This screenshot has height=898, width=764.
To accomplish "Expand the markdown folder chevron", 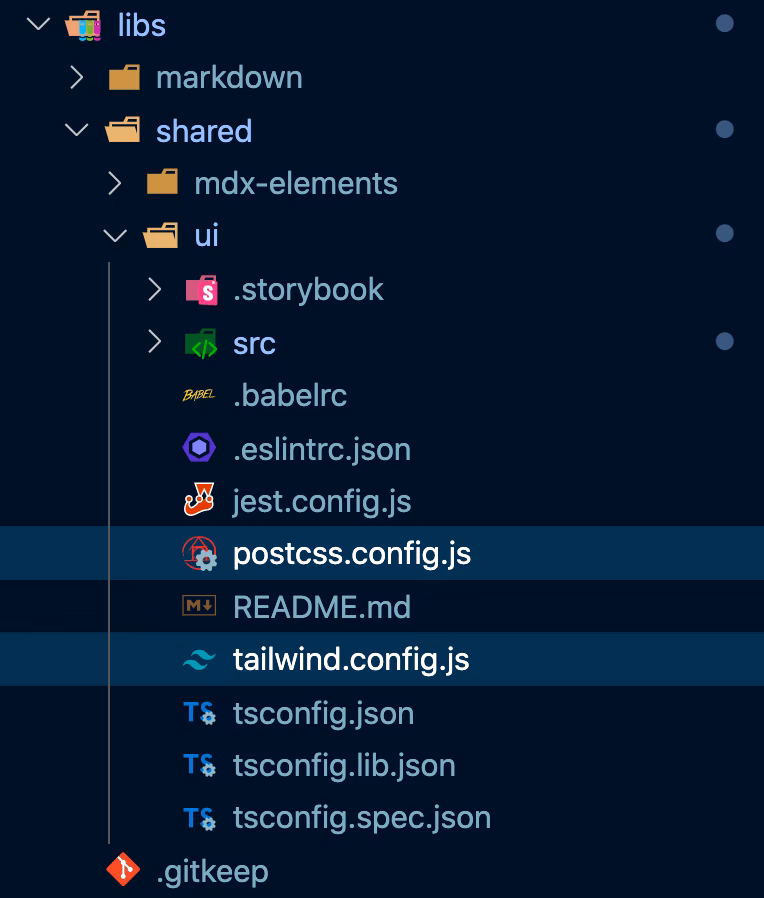I will 77,78.
